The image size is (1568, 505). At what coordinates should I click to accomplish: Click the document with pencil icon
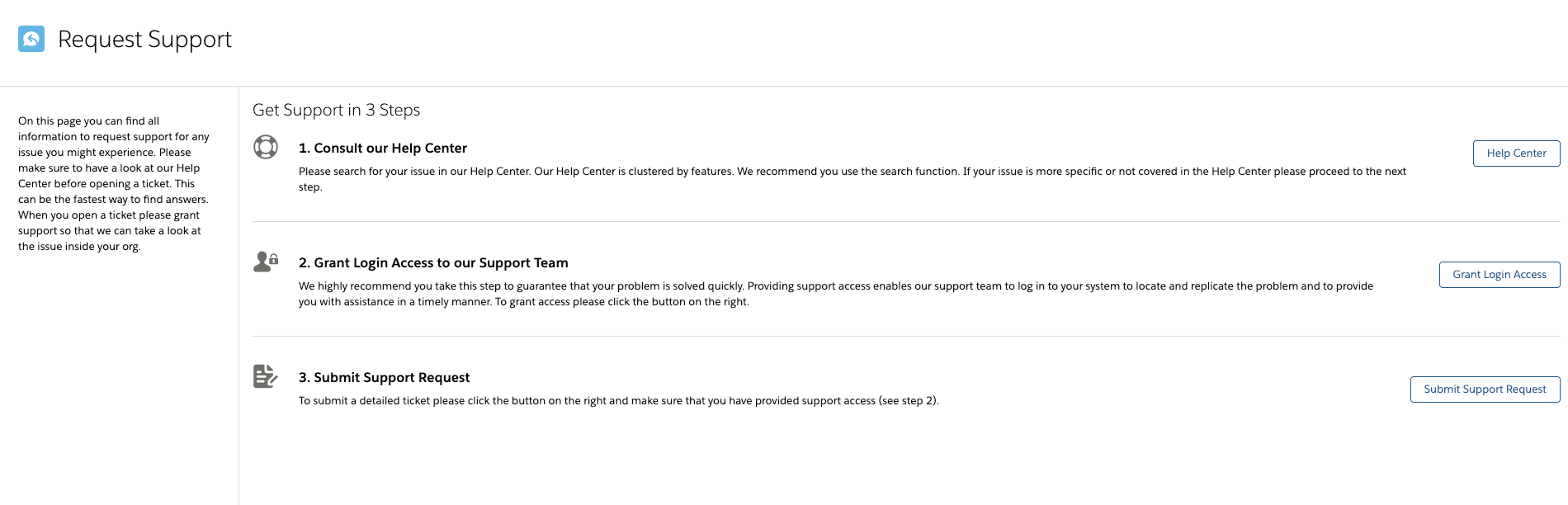[266, 376]
